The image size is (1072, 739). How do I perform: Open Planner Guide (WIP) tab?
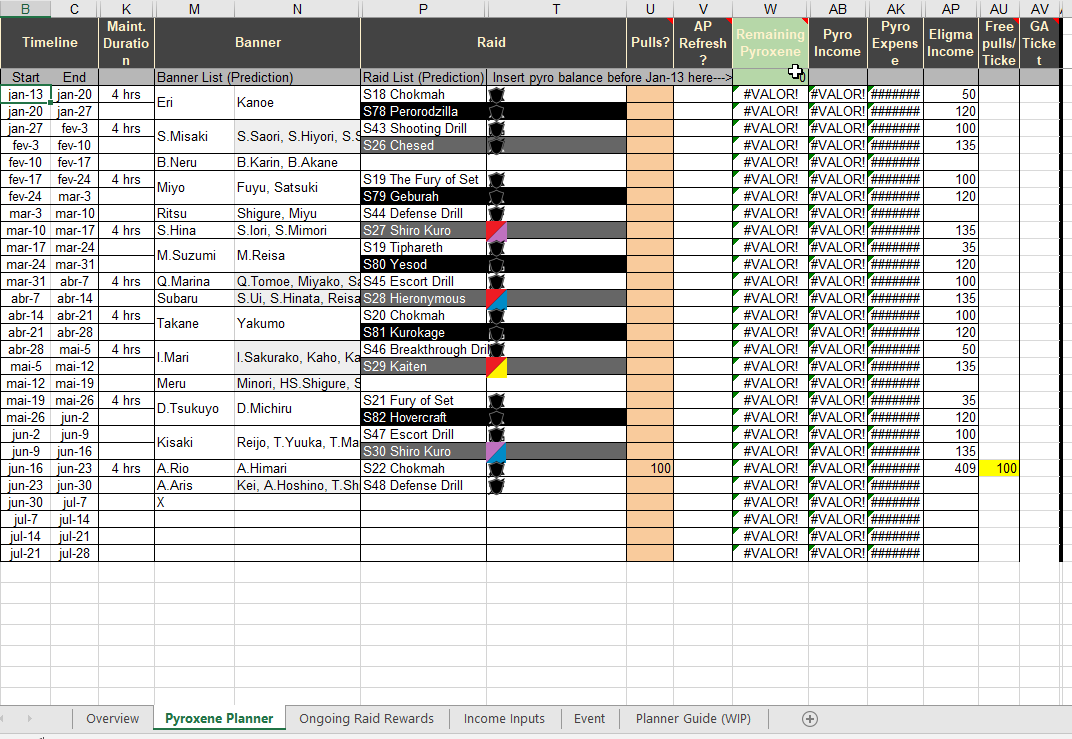693,718
